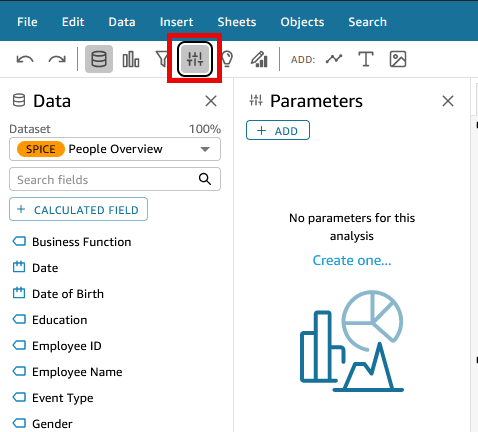Click the Calculated Field button
This screenshot has width=478, height=432.
pyautogui.click(x=79, y=209)
